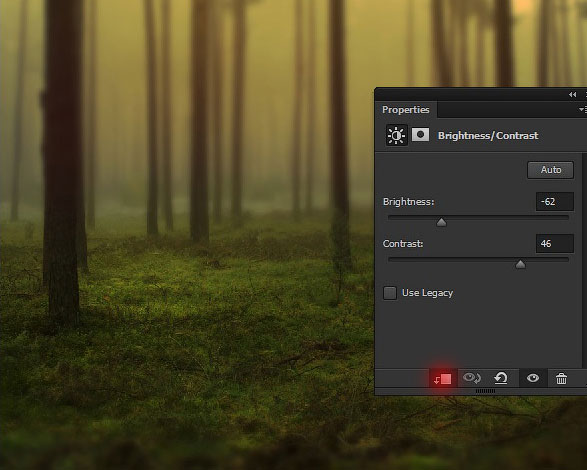Switch to the Properties tab
The image size is (587, 470).
click(405, 110)
